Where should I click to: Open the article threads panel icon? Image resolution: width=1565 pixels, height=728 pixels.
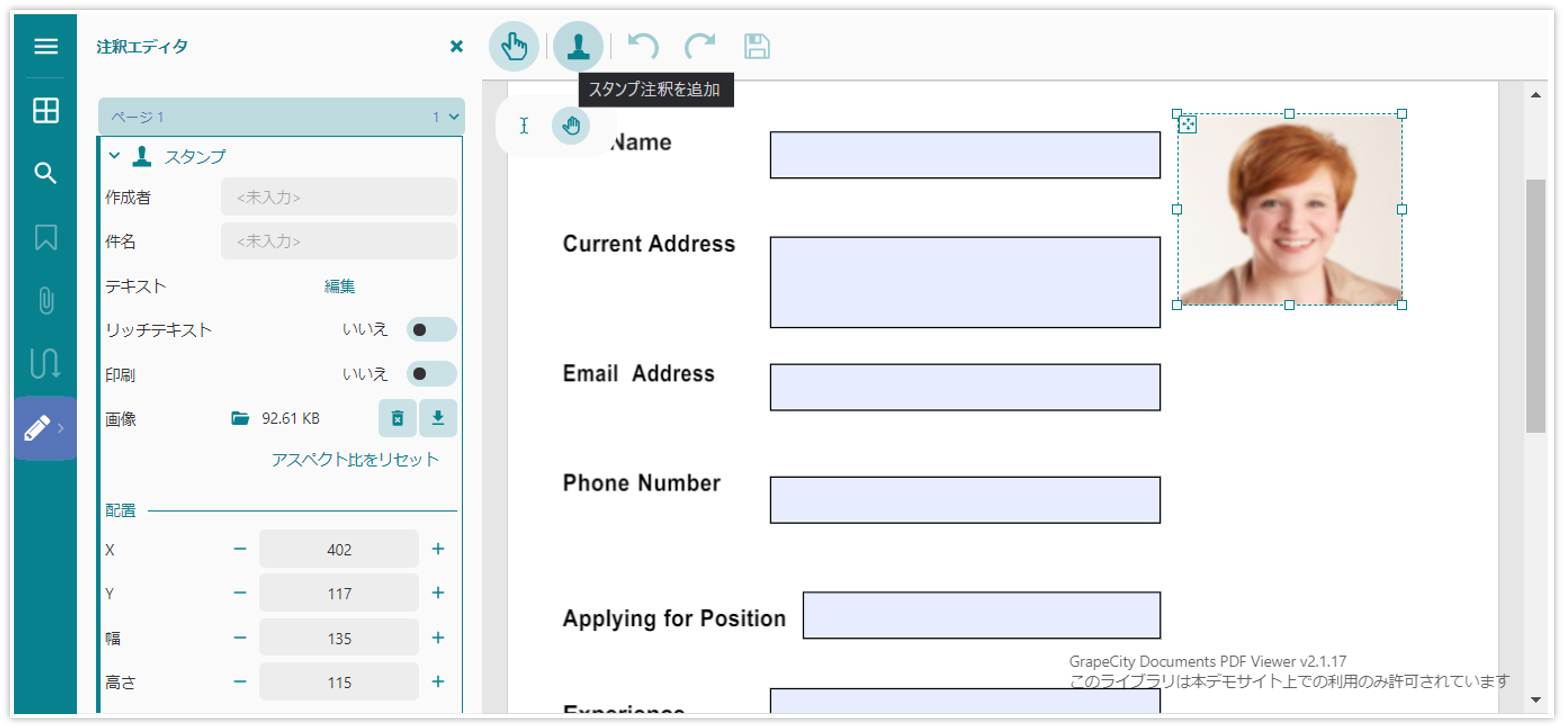[x=46, y=364]
